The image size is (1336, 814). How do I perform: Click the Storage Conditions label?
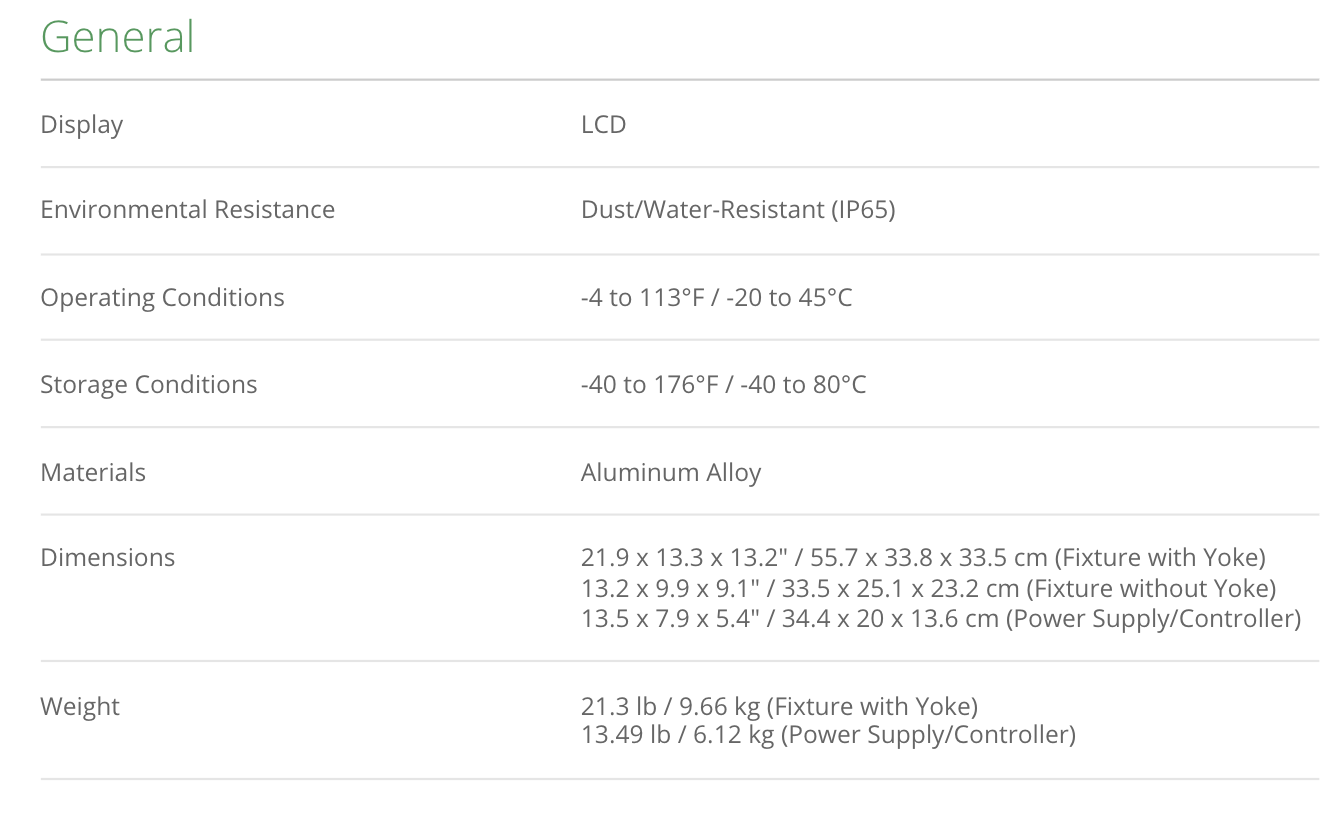[148, 385]
